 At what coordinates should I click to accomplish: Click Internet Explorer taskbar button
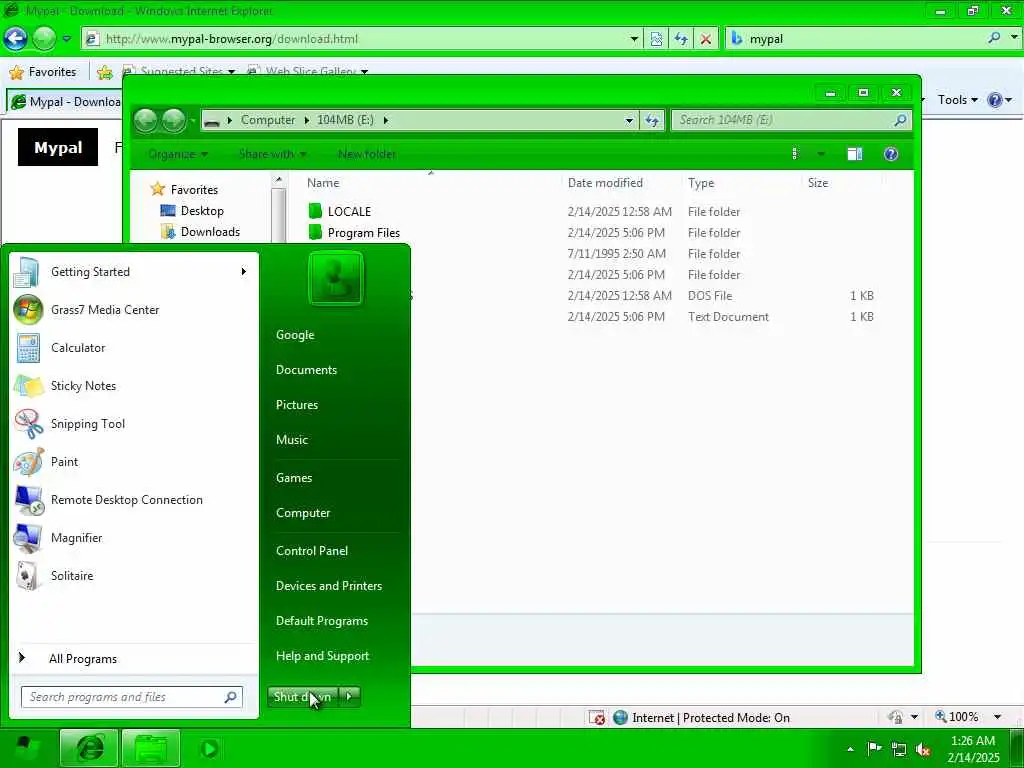point(89,748)
